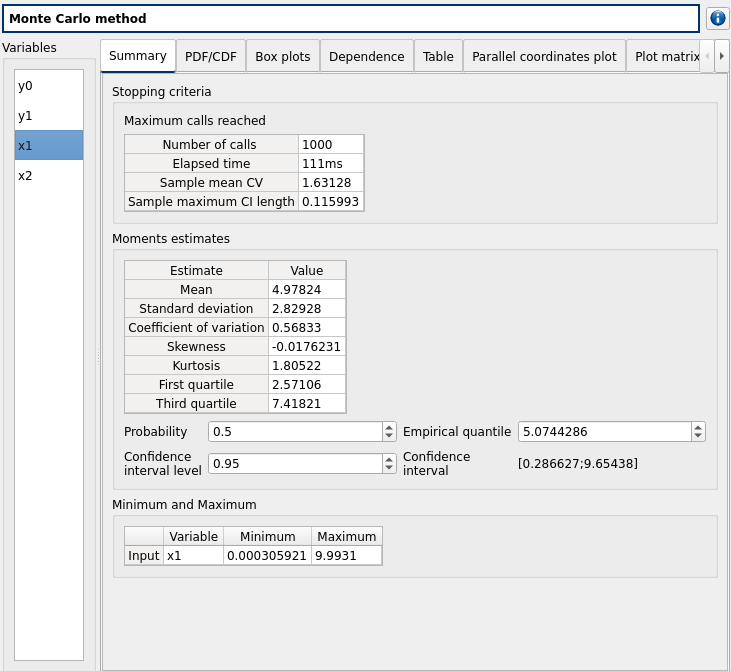Viewport: 731px width, 671px height.
Task: Decrease the Probability value
Action: pyautogui.click(x=389, y=436)
